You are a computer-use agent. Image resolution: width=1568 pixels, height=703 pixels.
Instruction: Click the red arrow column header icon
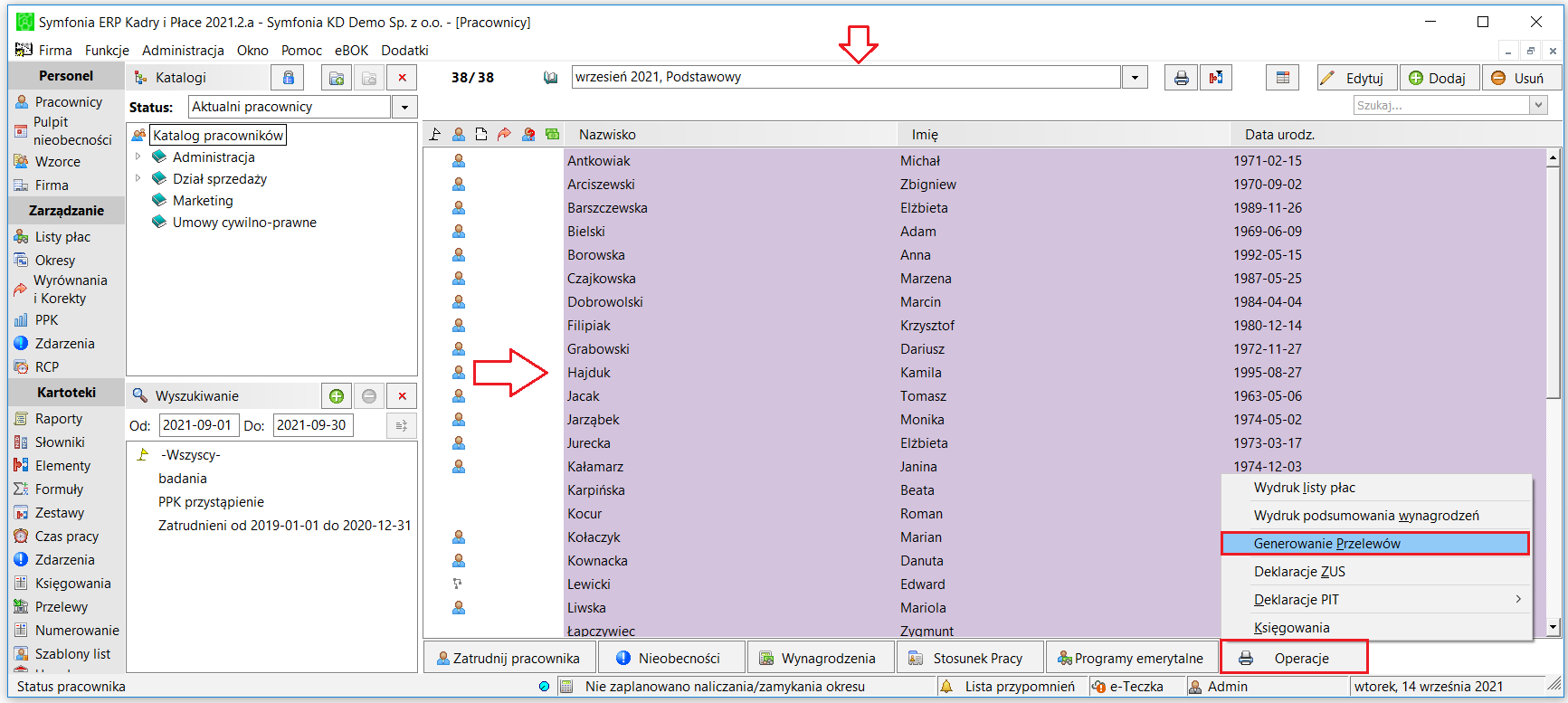(x=505, y=134)
